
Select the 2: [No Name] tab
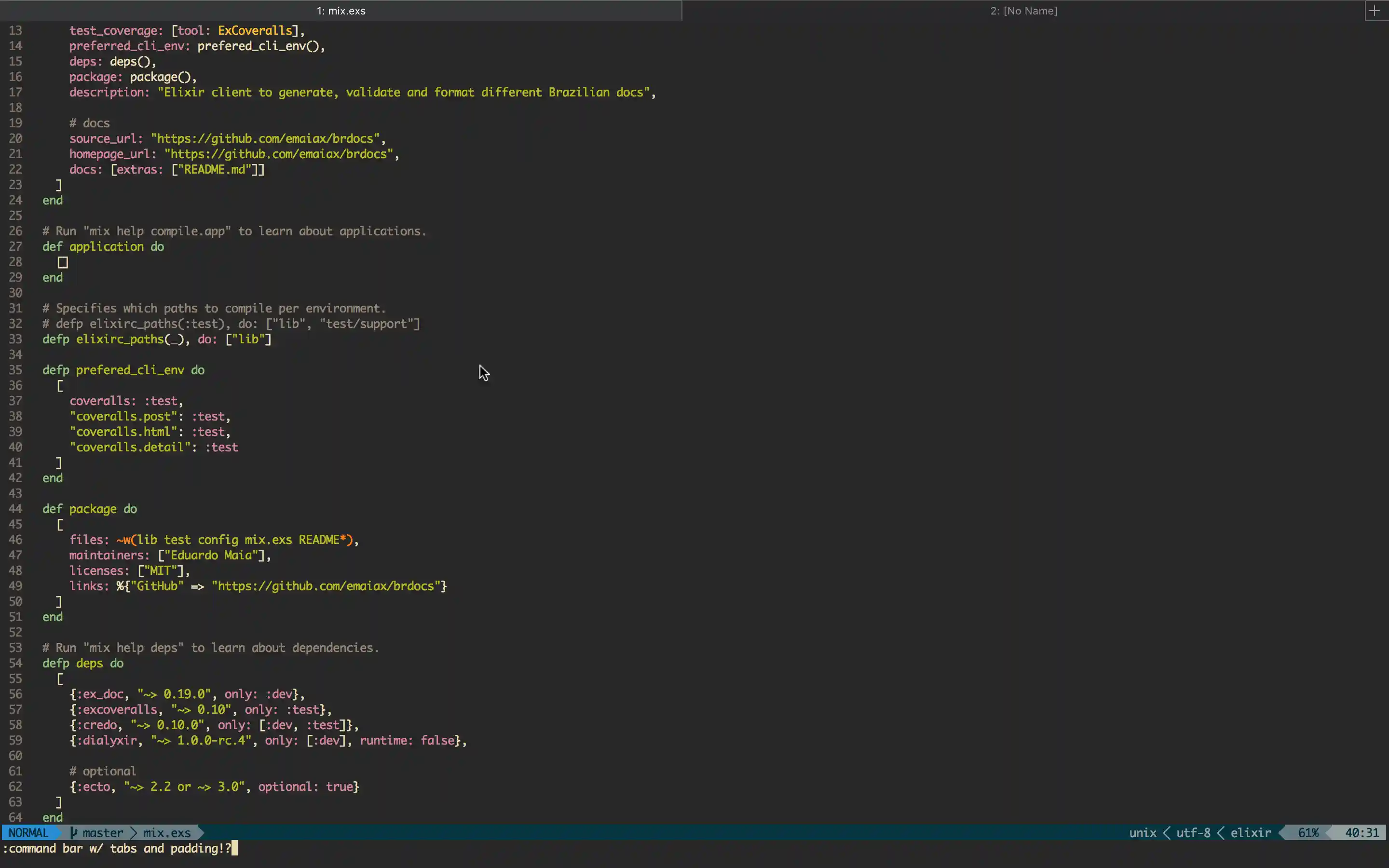[x=1023, y=10]
